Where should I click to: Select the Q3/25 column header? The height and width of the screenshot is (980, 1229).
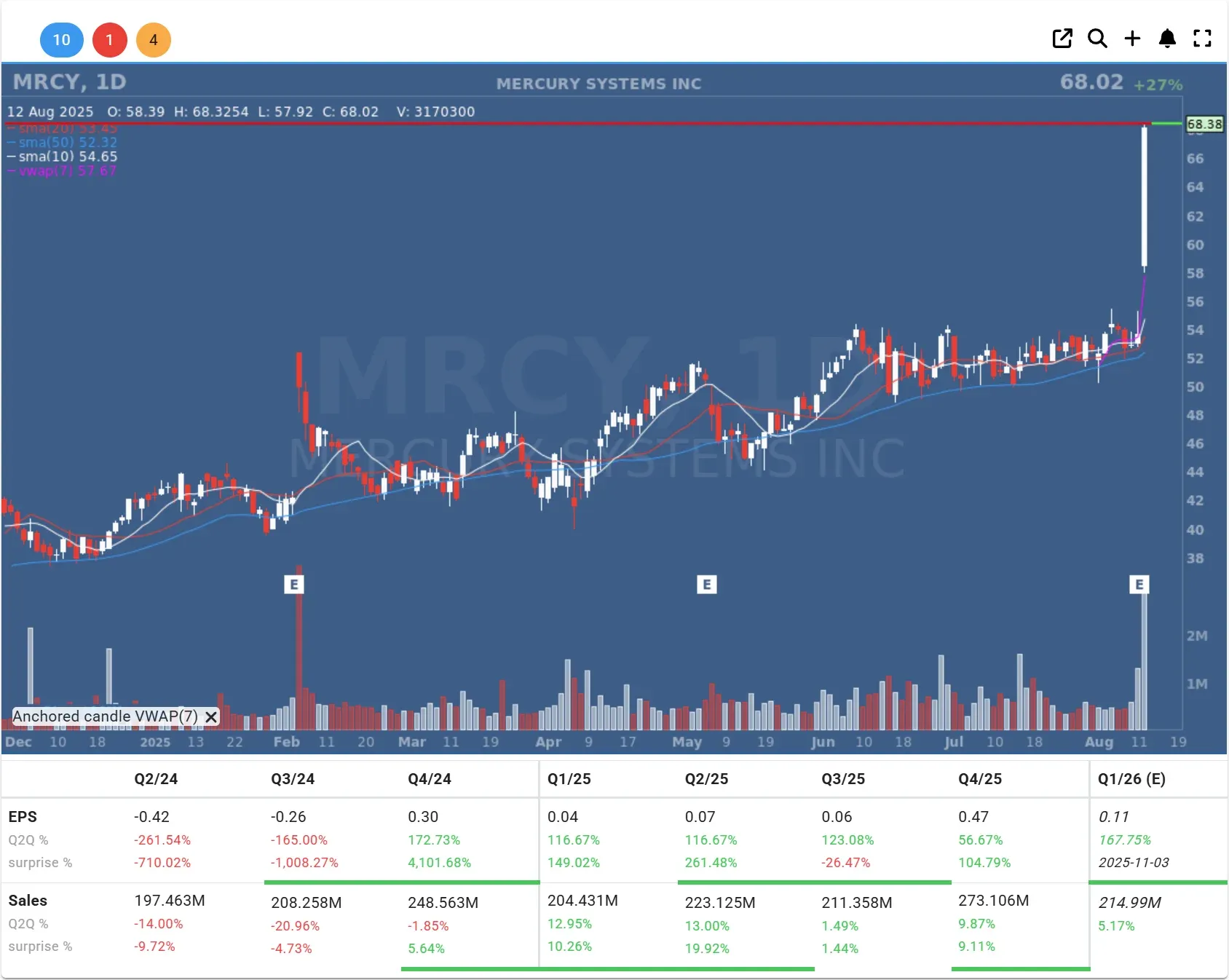pyautogui.click(x=843, y=779)
